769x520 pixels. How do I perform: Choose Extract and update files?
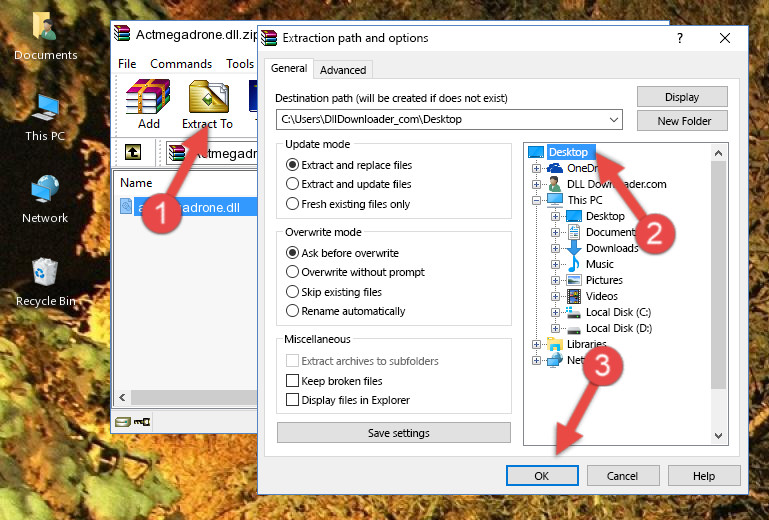(x=292, y=184)
